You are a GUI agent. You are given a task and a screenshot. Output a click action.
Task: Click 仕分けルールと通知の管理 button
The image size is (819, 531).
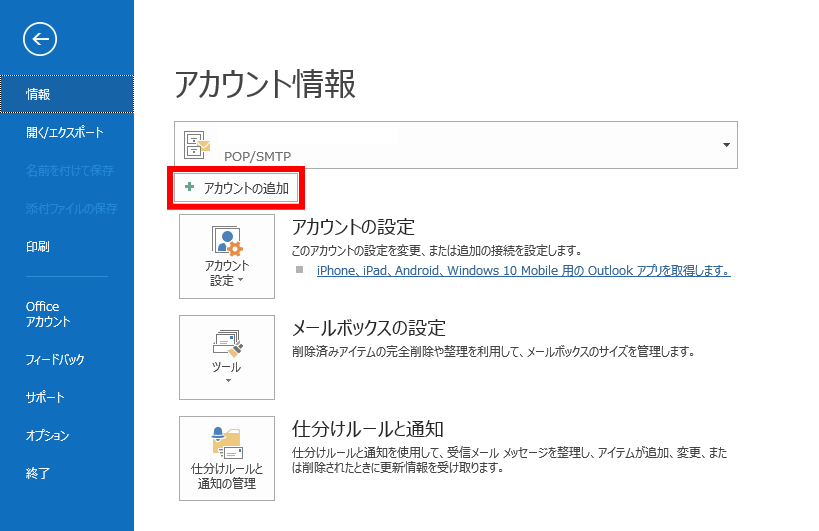point(227,458)
